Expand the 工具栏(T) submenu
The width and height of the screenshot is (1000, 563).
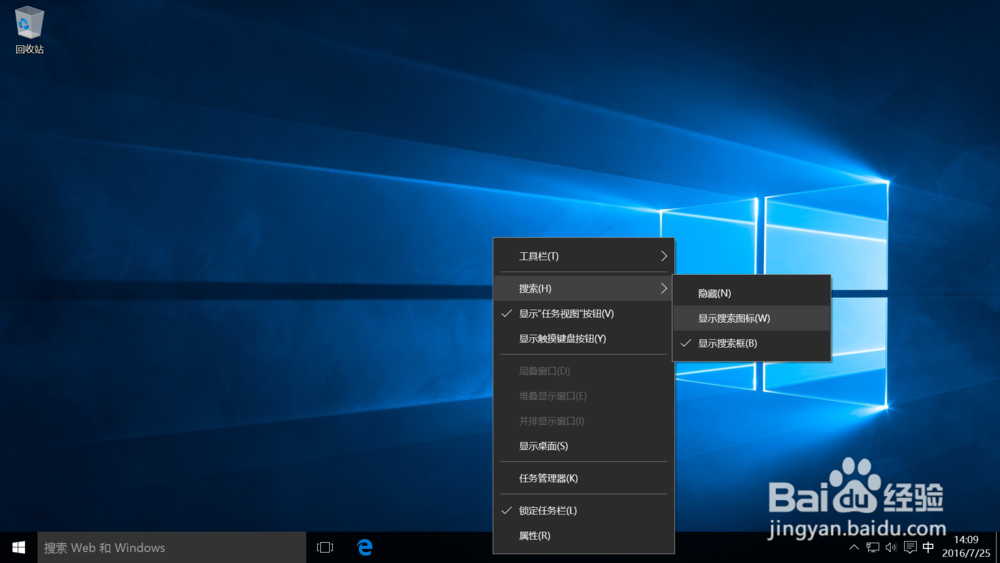pyautogui.click(x=584, y=256)
